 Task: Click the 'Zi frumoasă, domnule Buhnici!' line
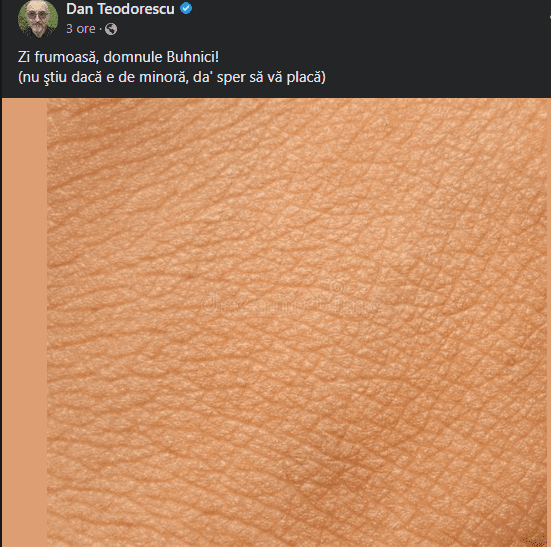(x=118, y=57)
